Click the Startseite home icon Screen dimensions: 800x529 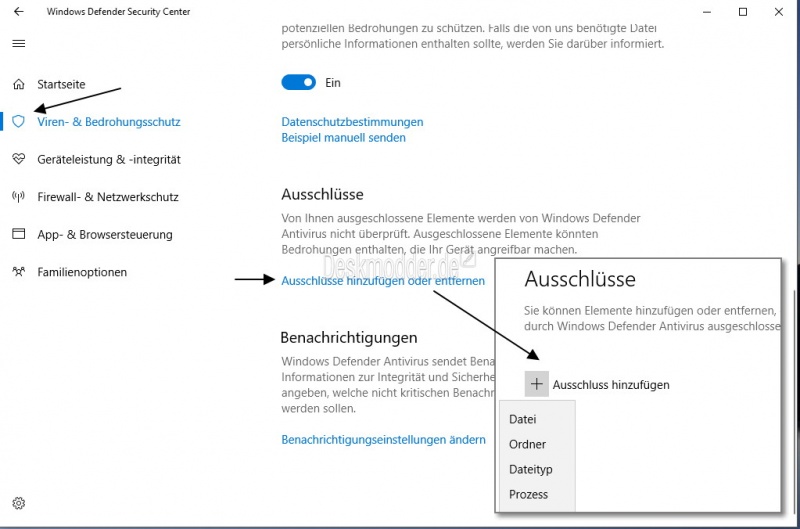(x=18, y=84)
